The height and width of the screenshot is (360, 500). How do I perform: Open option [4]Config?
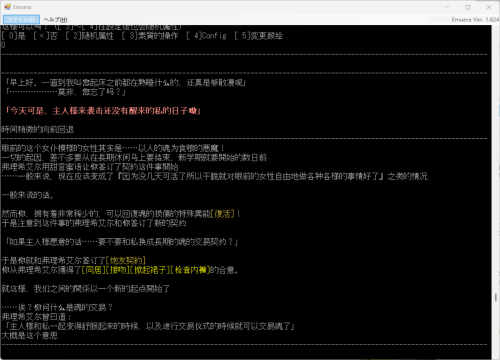pyautogui.click(x=206, y=36)
